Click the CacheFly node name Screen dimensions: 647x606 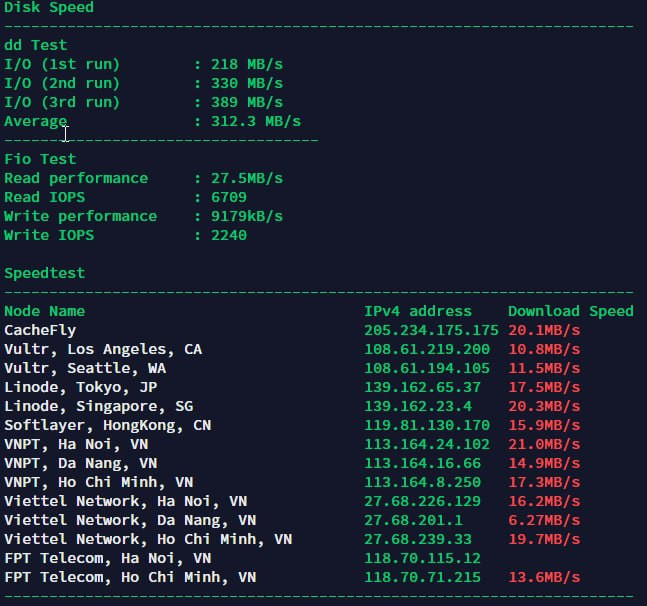(x=40, y=330)
